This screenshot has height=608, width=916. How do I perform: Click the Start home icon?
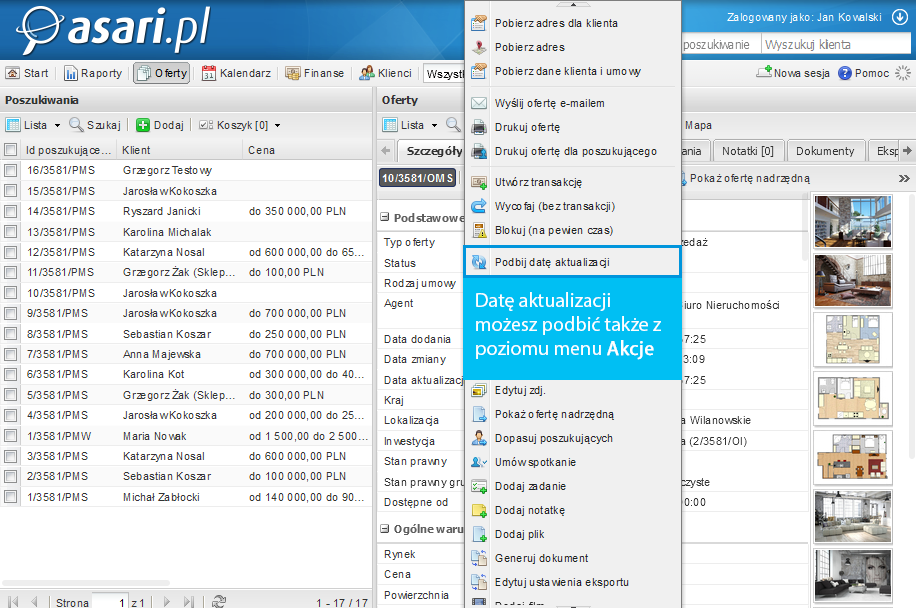tap(12, 73)
